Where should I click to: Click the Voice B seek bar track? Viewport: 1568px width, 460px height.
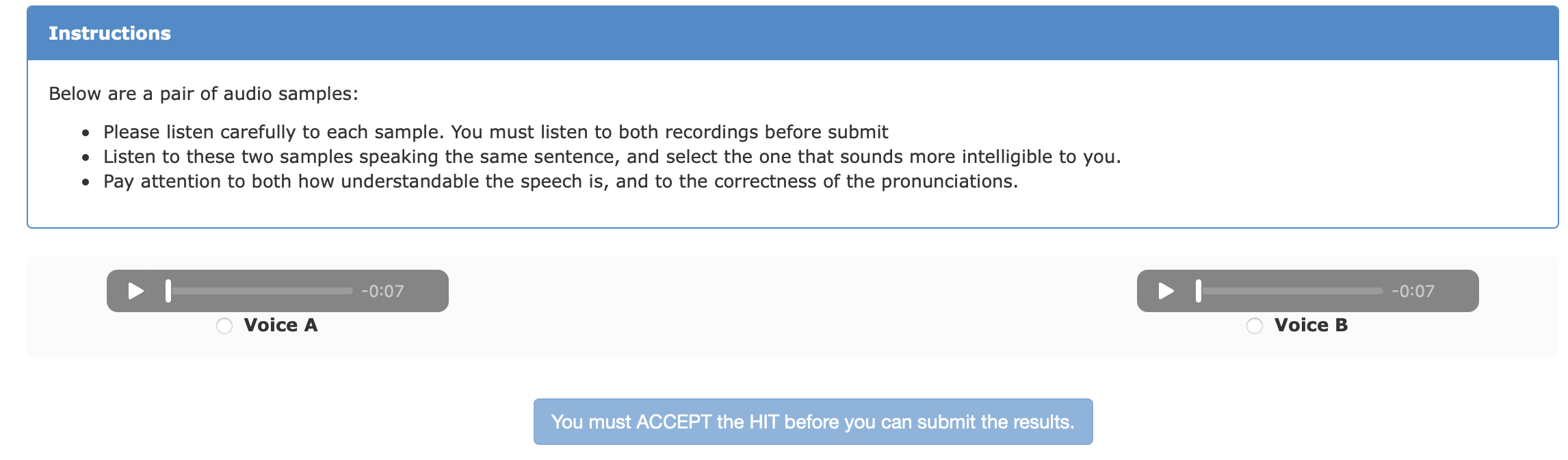1293,291
